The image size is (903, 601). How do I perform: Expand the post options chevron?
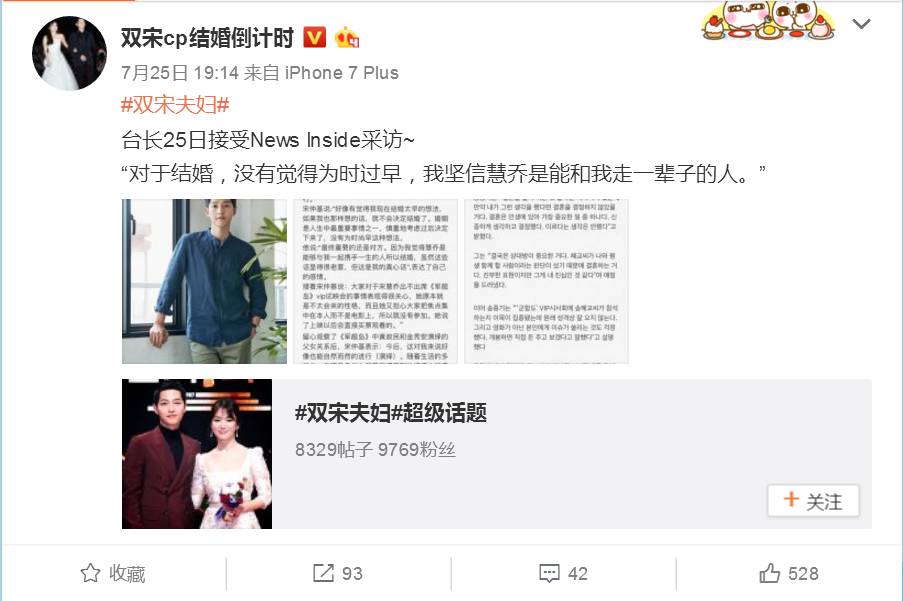tap(862, 24)
